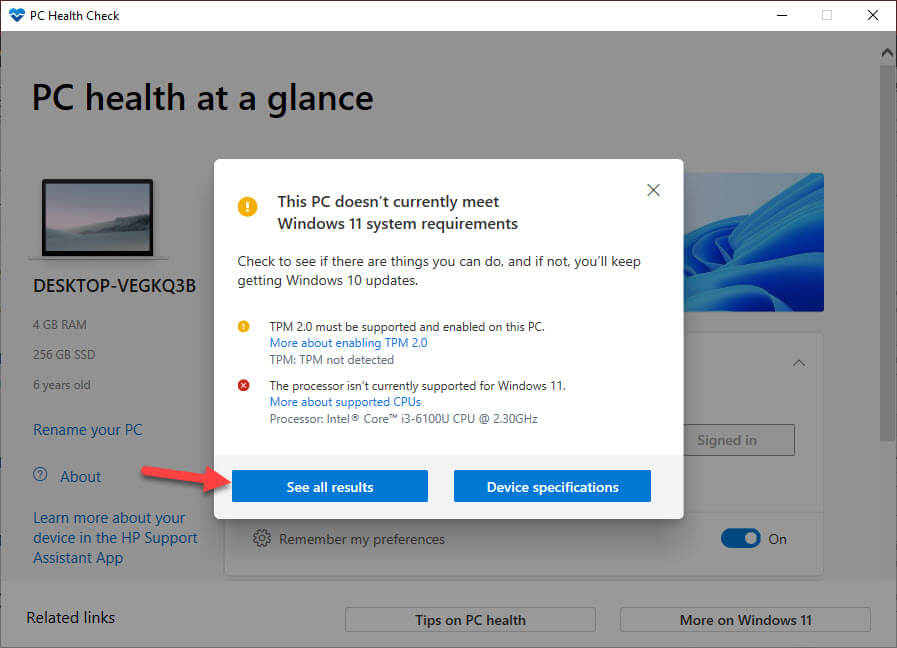
Task: Click the About question mark icon
Action: 41,475
